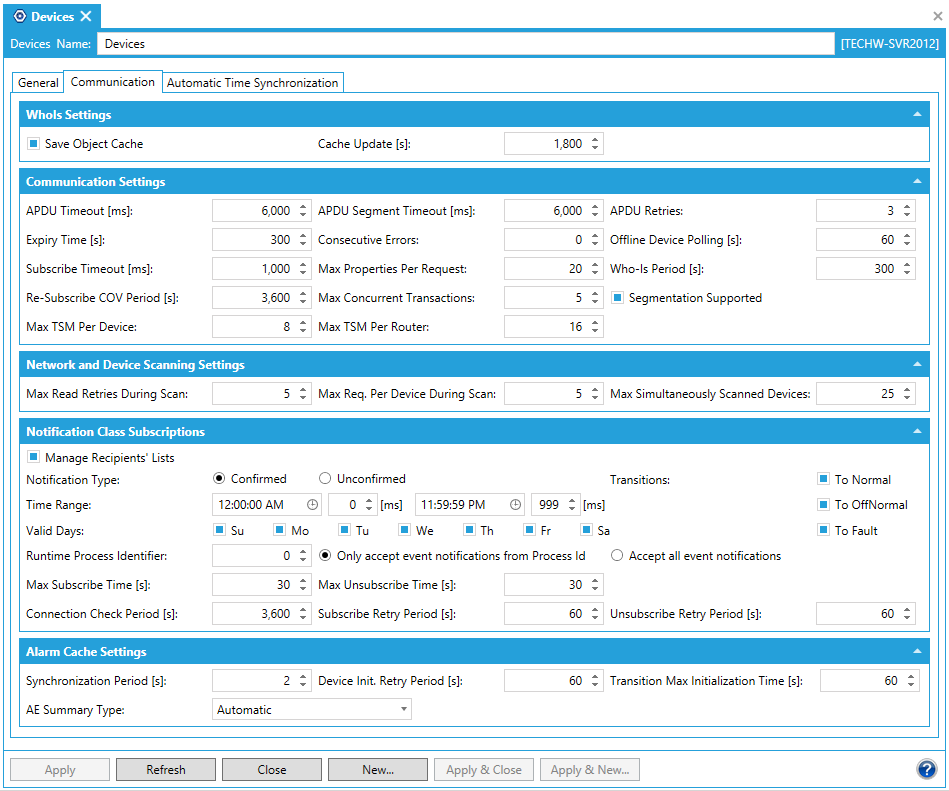Select the Unconfirmed notification type
Viewport: 949px width, 791px height.
pos(325,479)
